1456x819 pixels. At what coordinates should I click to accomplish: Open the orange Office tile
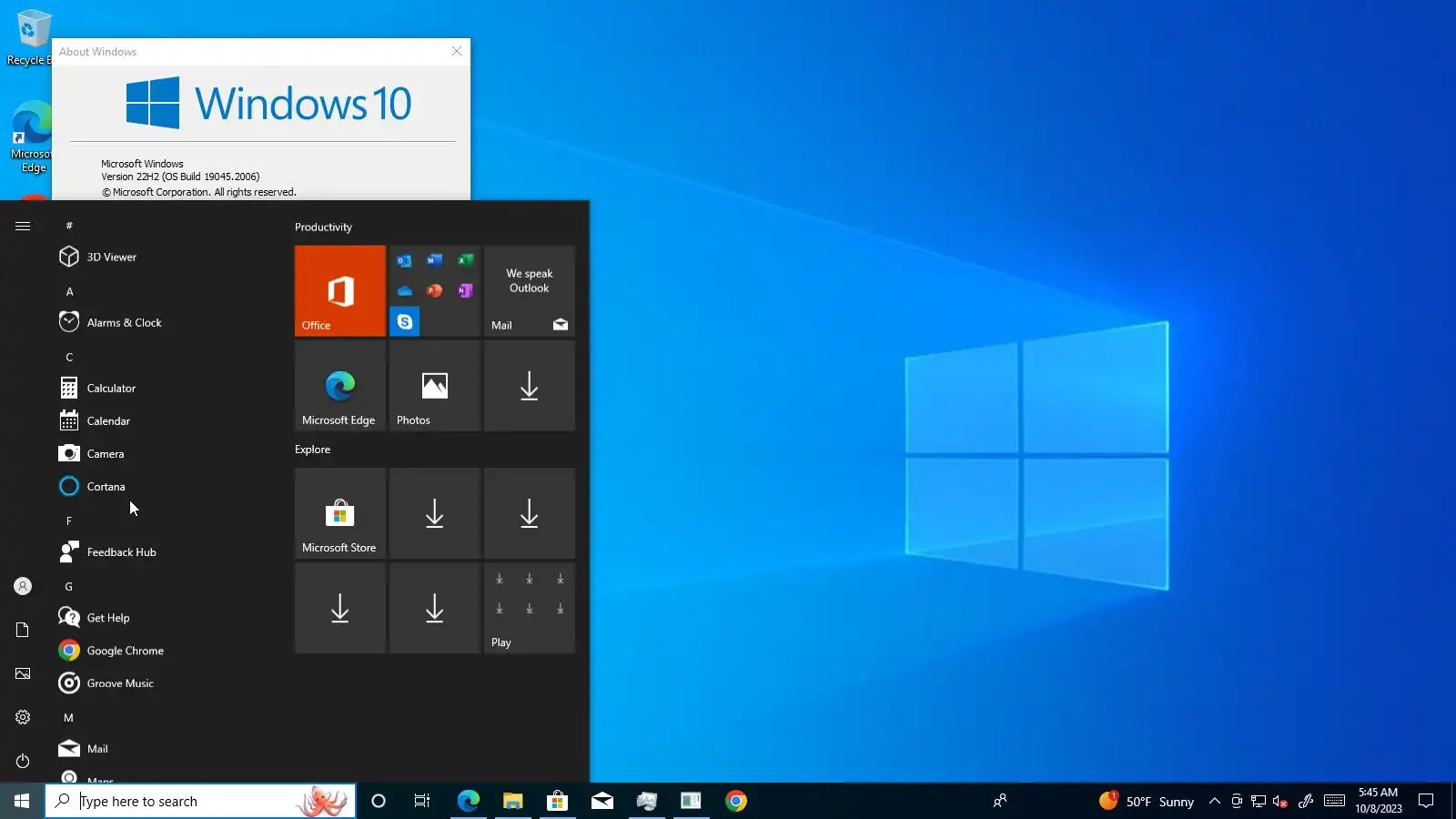pyautogui.click(x=340, y=291)
